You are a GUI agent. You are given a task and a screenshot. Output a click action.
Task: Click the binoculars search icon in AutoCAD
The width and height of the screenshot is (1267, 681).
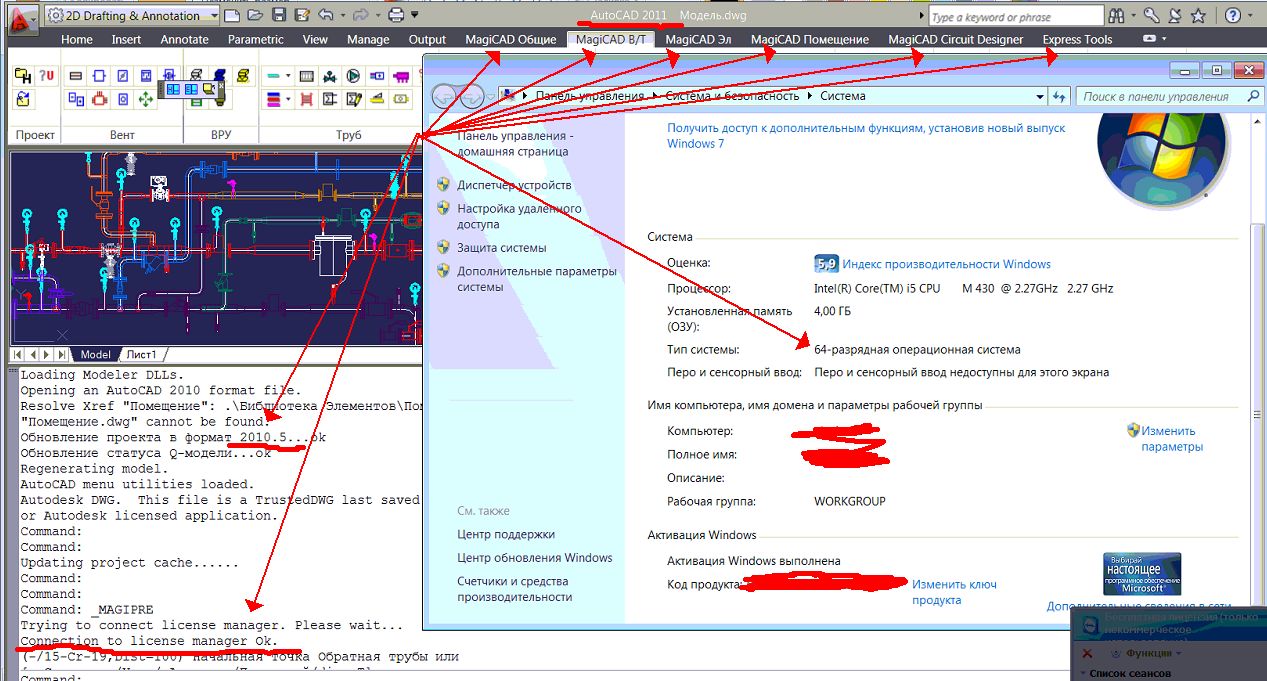tap(1116, 16)
